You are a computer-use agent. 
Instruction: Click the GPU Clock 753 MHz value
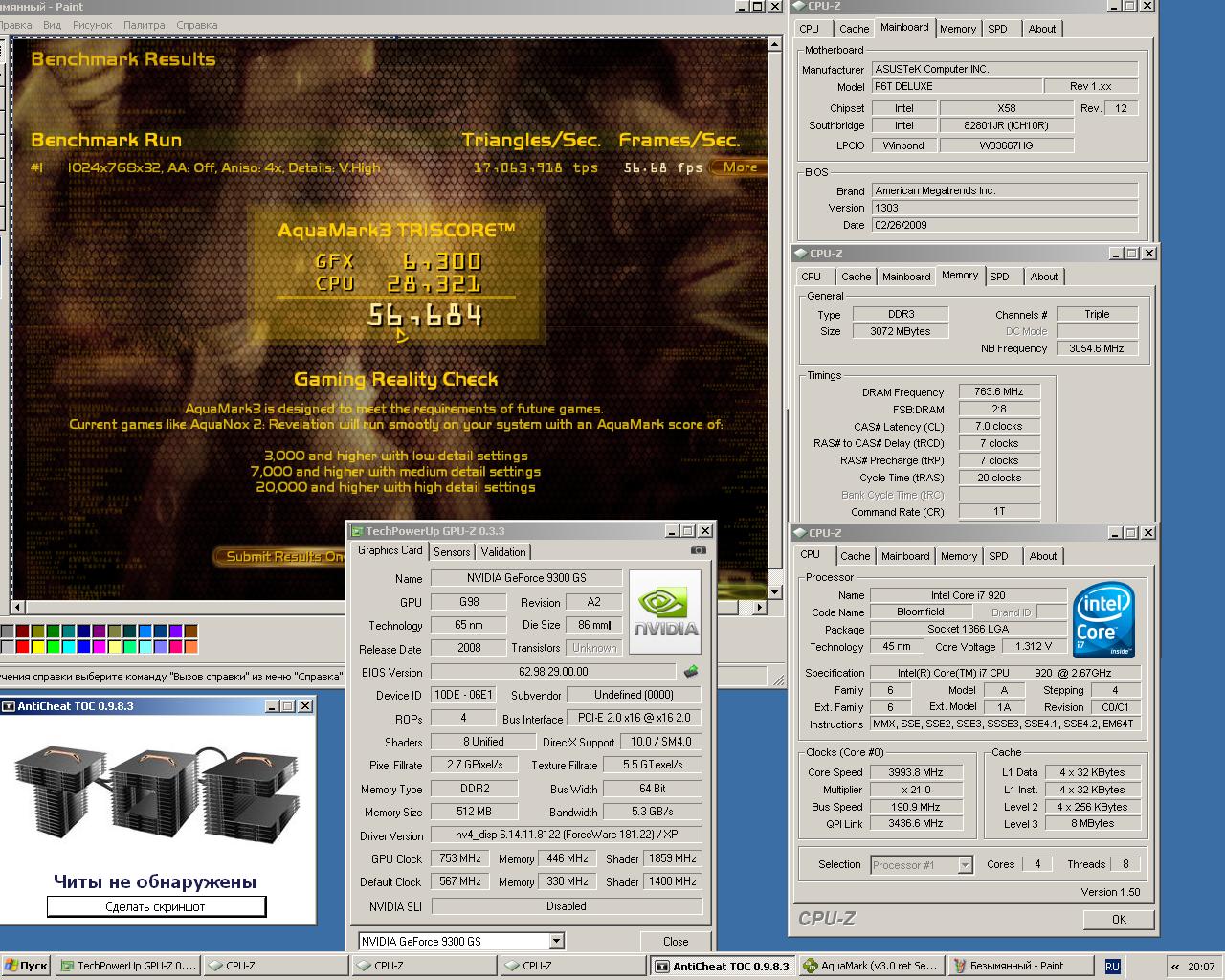pyautogui.click(x=460, y=858)
